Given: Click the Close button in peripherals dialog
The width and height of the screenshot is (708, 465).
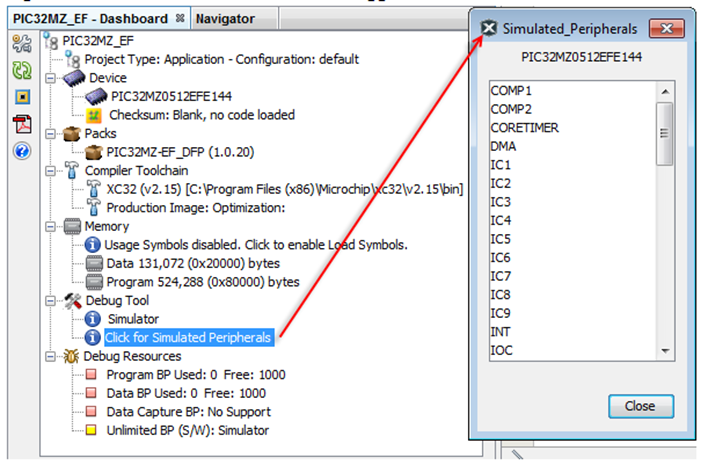Looking at the screenshot, I should 641,406.
